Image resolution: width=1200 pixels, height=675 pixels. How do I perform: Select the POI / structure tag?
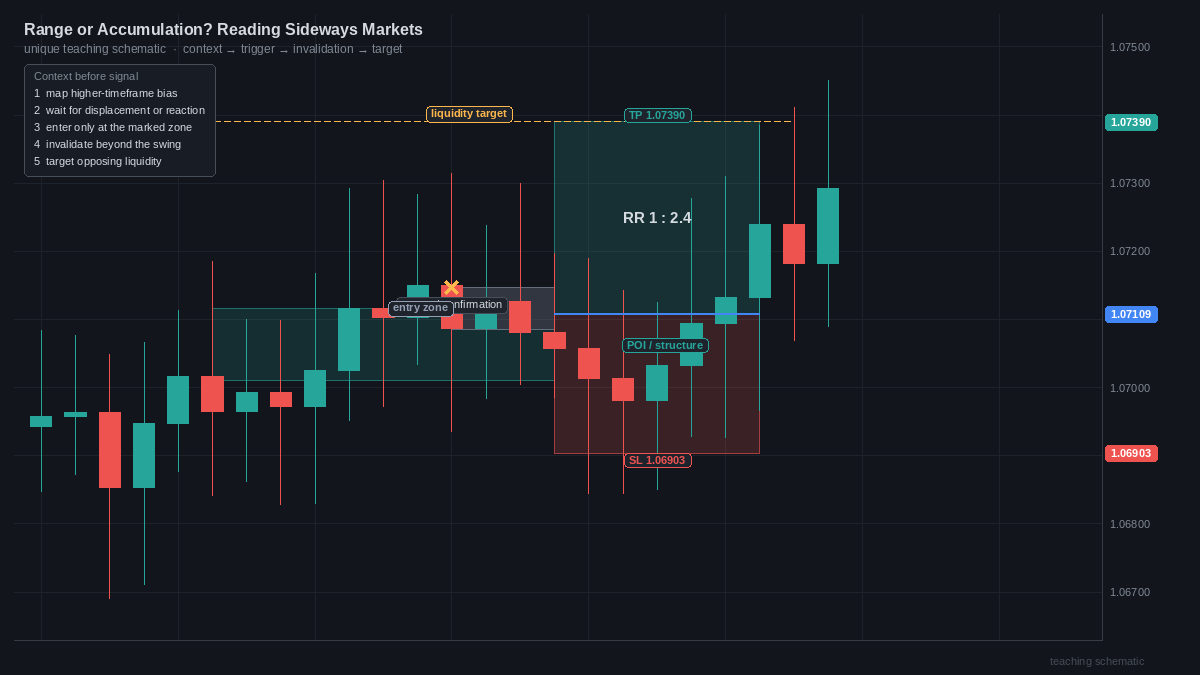point(665,345)
